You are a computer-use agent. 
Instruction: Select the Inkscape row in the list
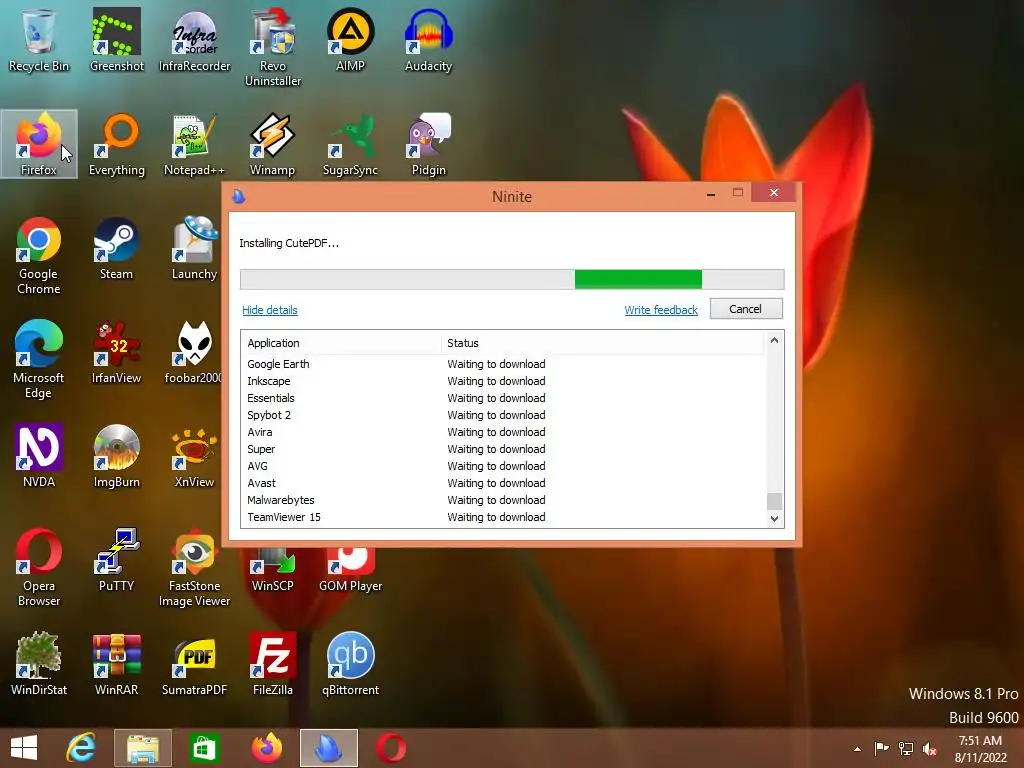[503, 381]
